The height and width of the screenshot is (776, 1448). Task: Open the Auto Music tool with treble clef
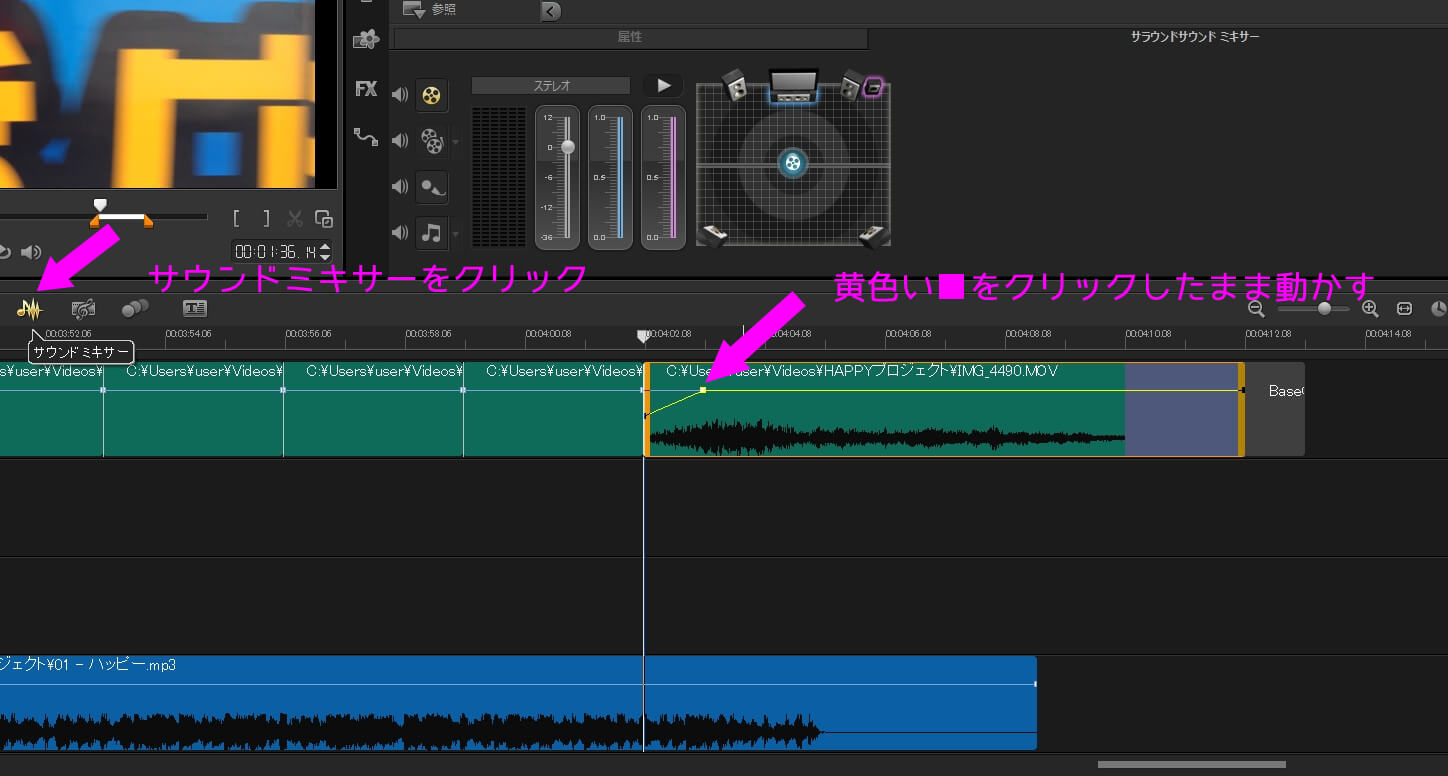[x=84, y=309]
